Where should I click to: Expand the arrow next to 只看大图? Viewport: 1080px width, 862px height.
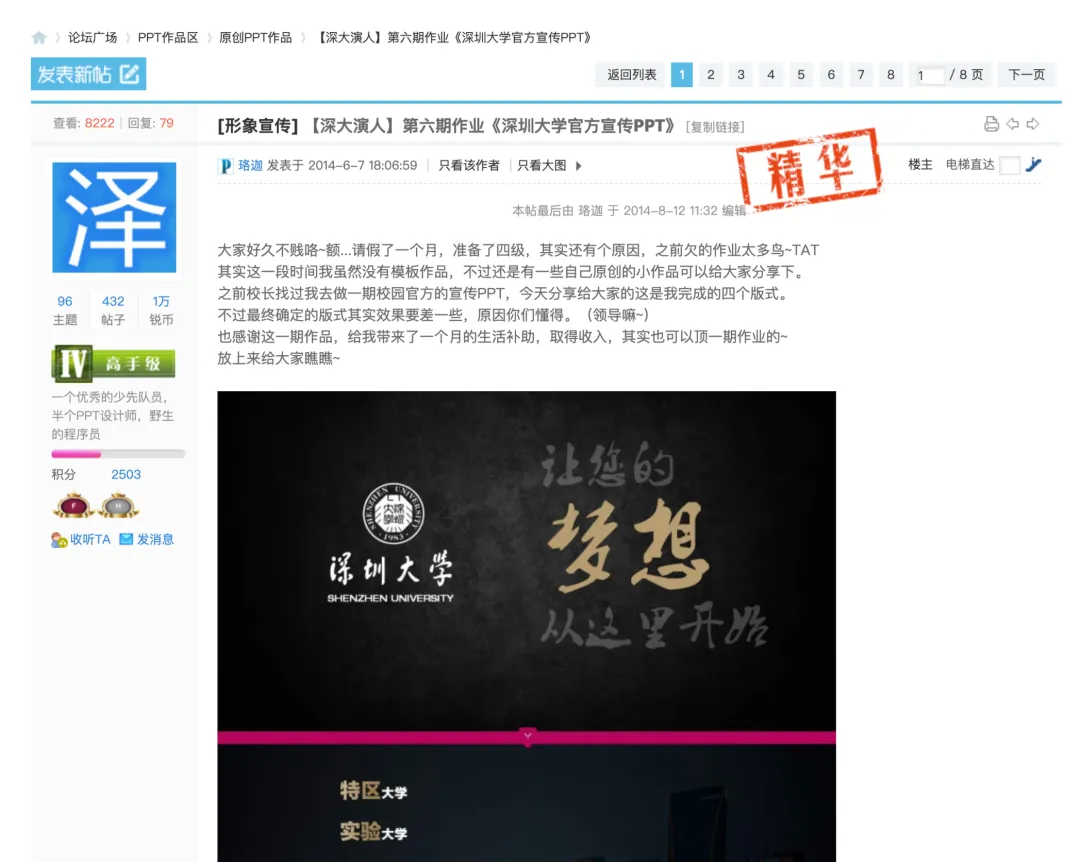tap(579, 166)
